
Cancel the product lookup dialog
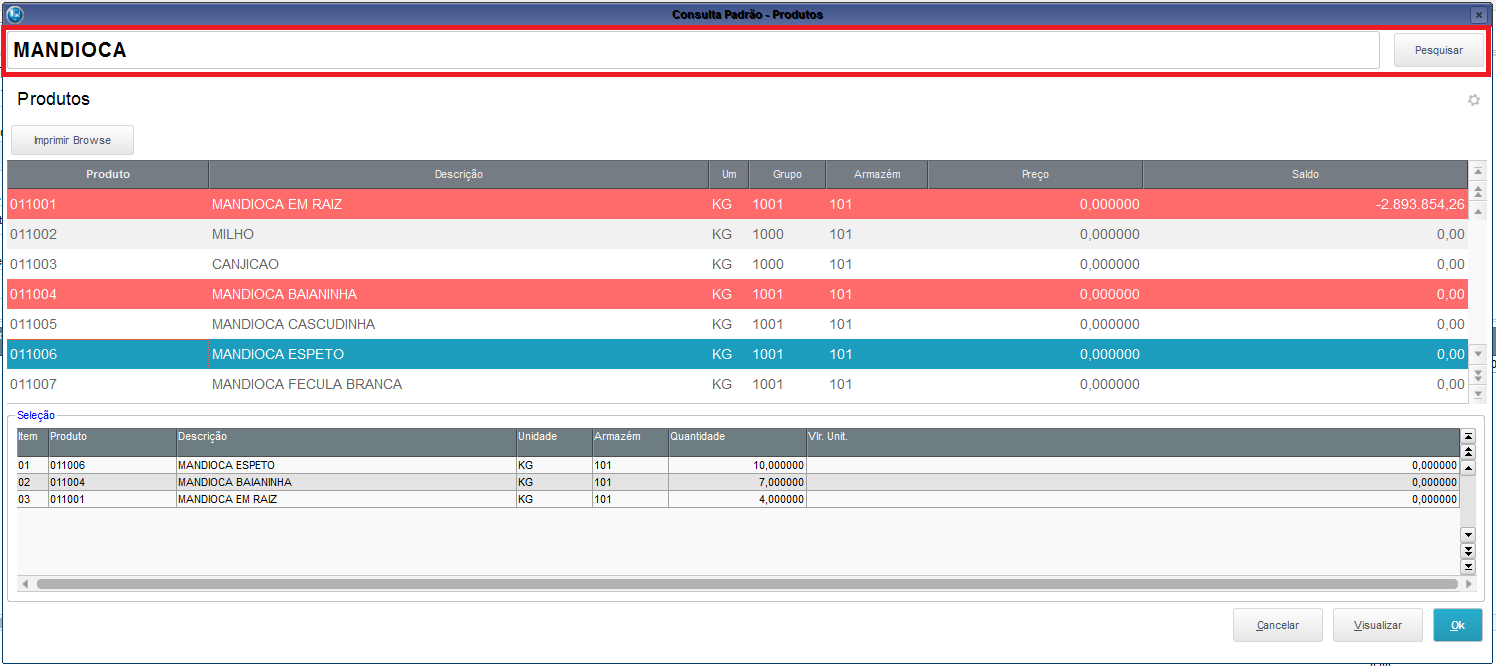coord(1277,625)
